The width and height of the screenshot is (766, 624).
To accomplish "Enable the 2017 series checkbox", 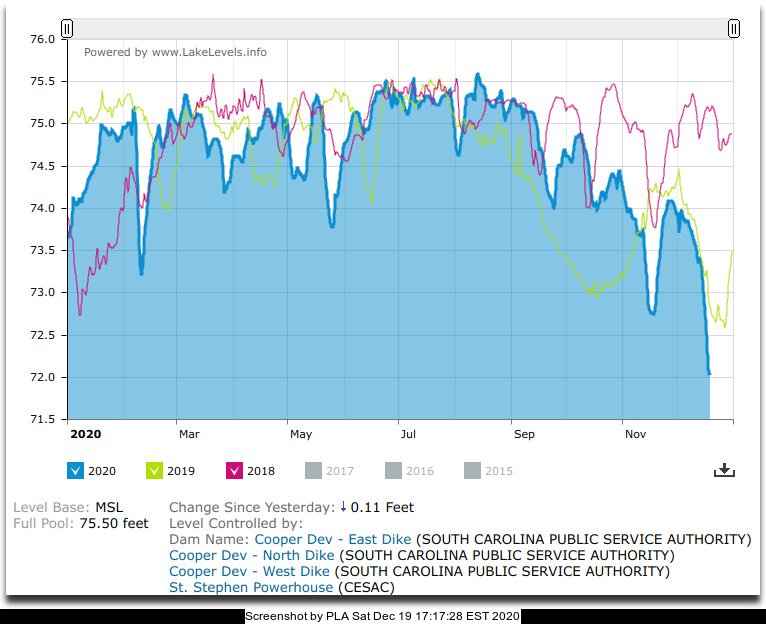I will click(313, 471).
